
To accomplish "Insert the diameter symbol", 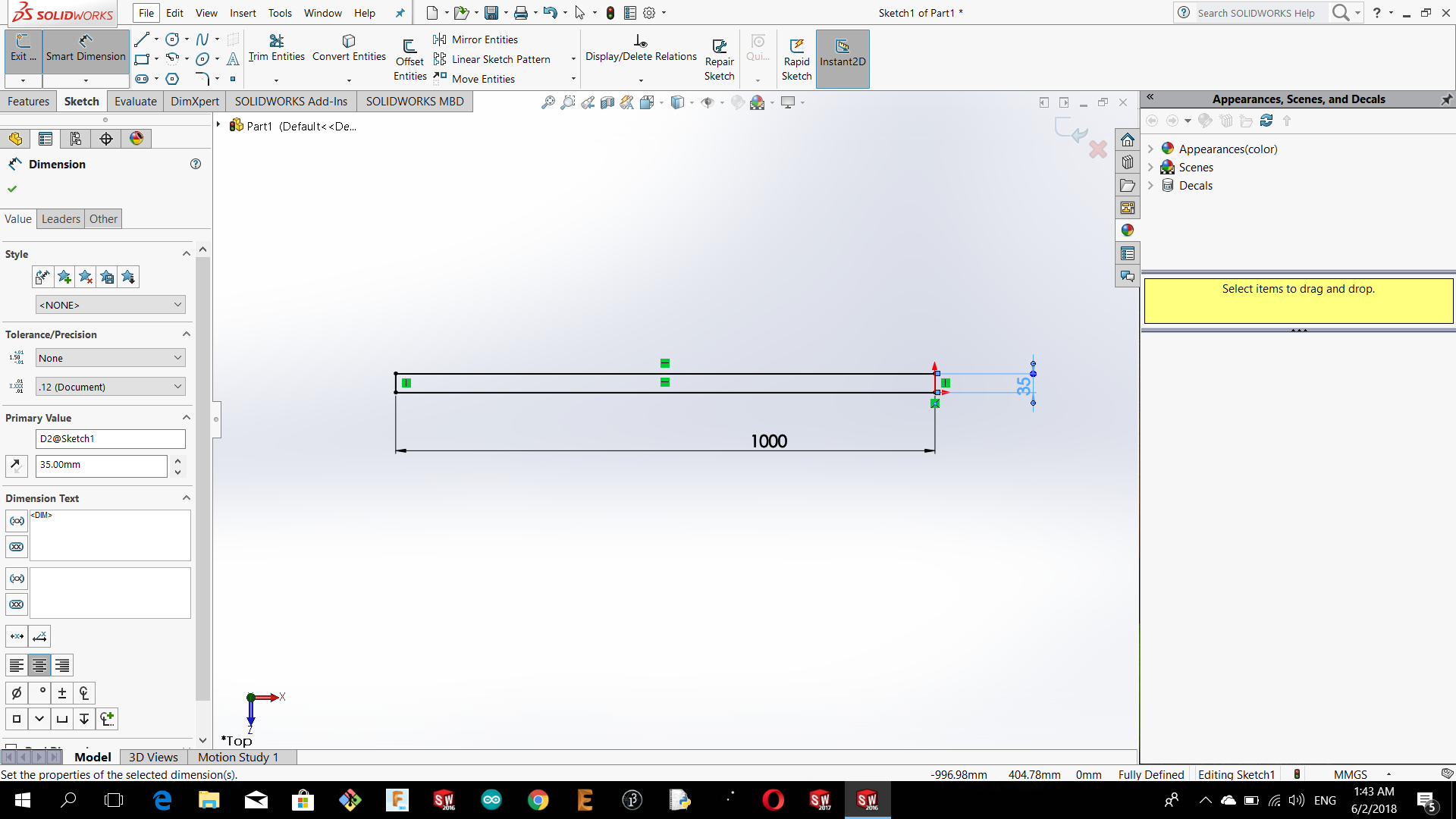I will 17,693.
